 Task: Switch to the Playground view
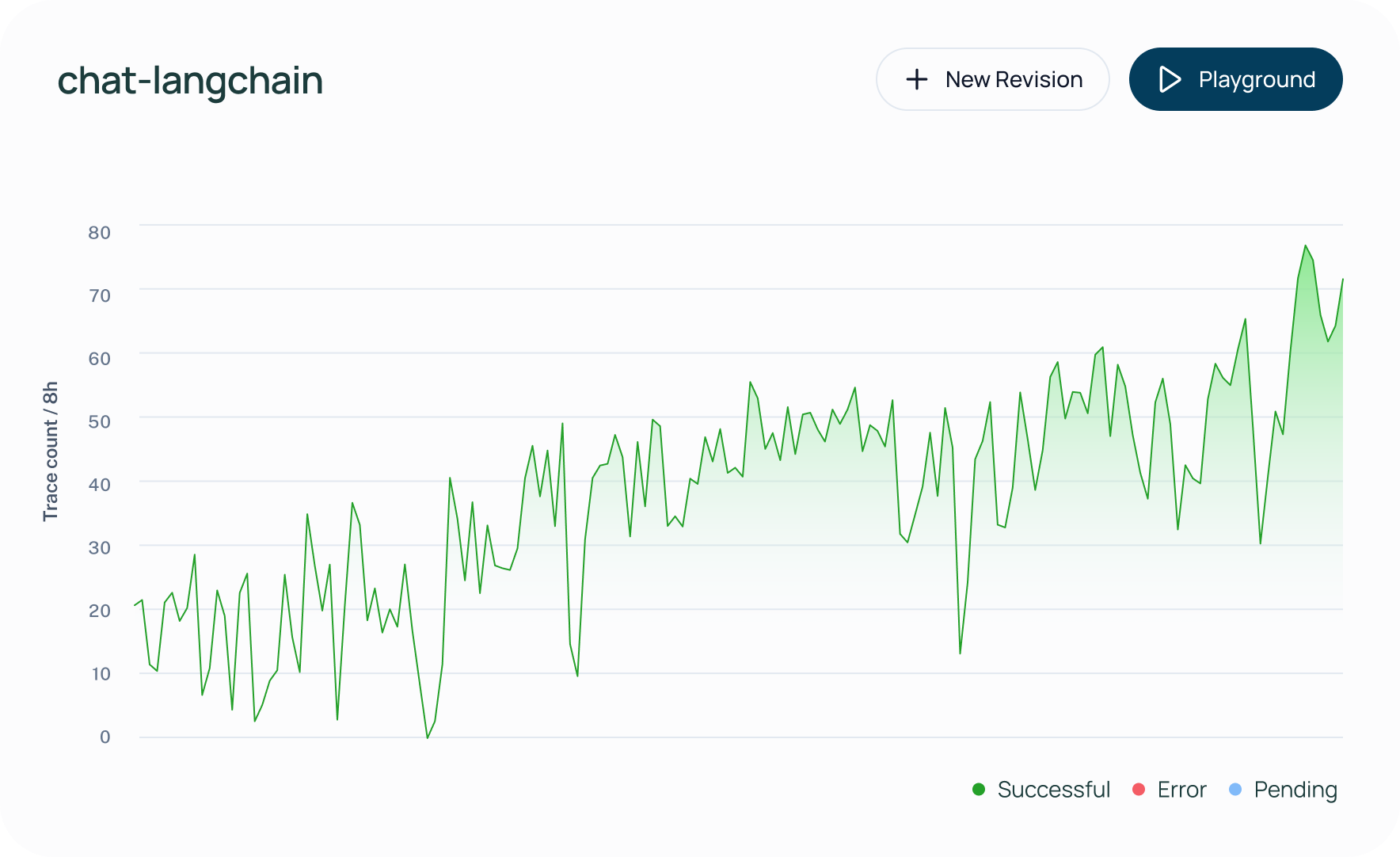[x=1236, y=79]
